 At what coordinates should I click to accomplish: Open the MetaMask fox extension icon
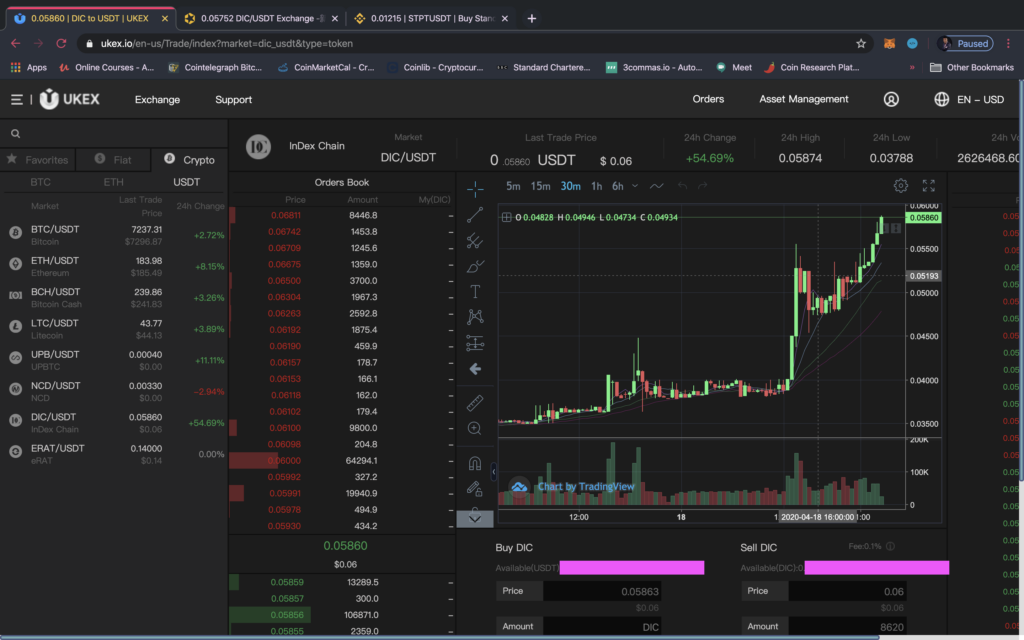pos(889,44)
